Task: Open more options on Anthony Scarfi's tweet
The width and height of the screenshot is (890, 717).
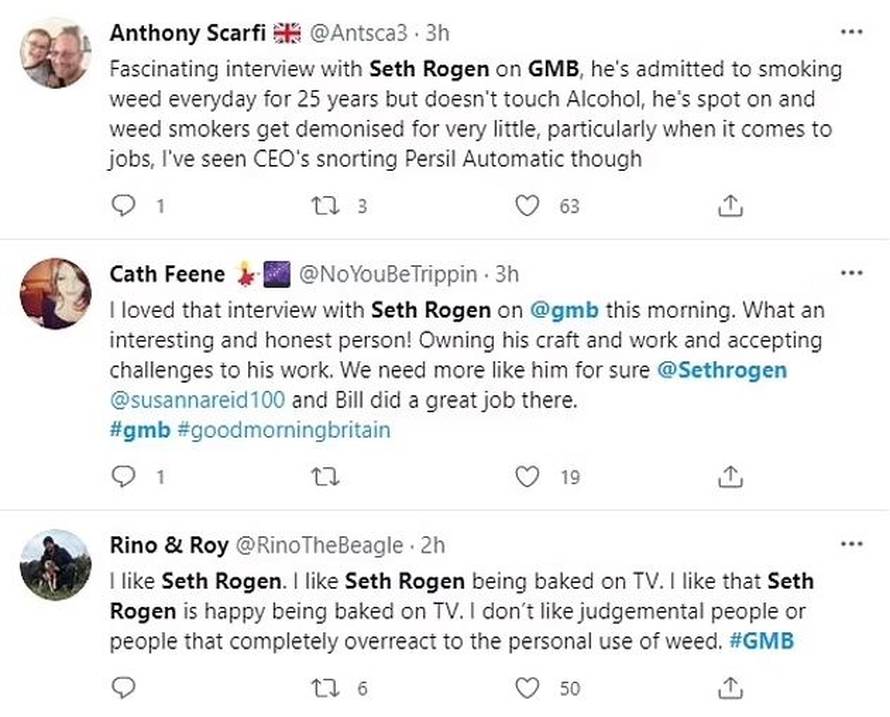Action: (851, 32)
